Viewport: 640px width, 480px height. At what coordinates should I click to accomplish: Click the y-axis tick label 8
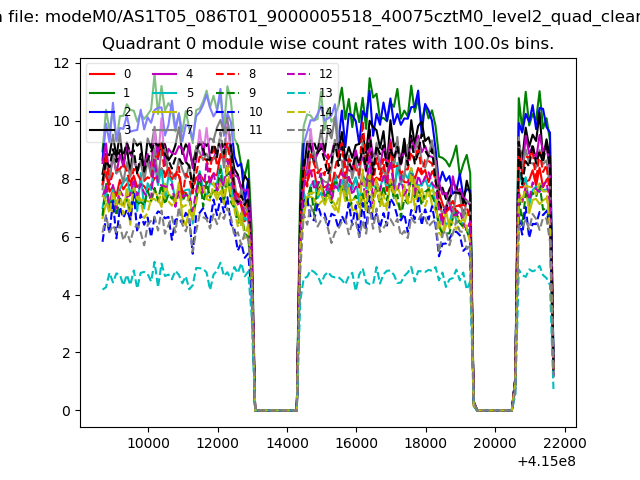coord(65,179)
